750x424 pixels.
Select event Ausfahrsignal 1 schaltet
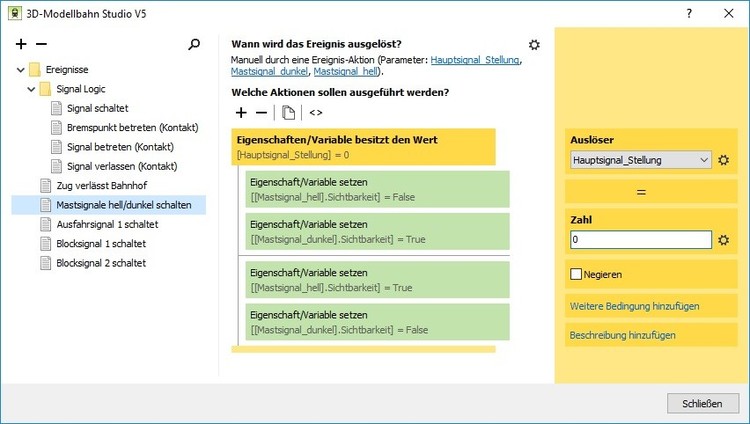[x=107, y=224]
